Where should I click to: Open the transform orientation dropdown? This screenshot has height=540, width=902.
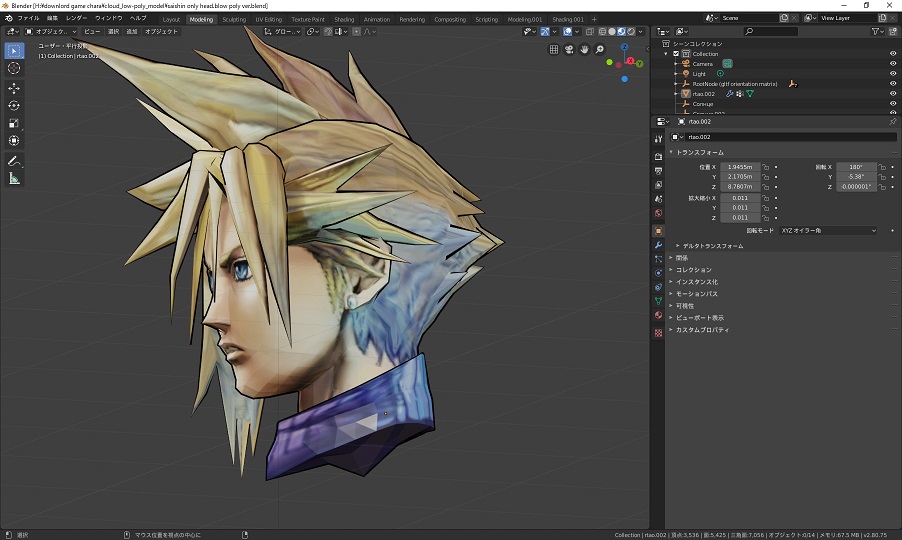pyautogui.click(x=282, y=32)
